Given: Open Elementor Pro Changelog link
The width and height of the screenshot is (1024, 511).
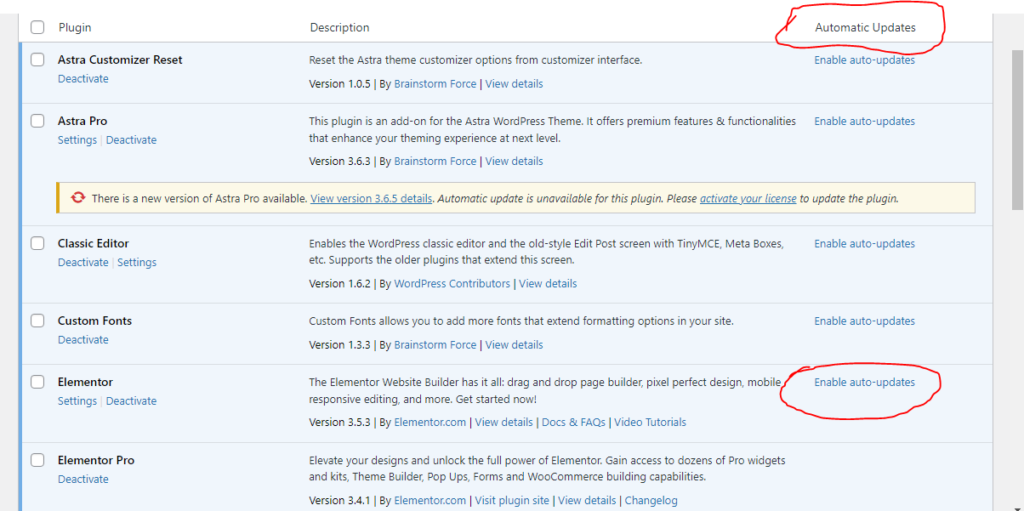Looking at the screenshot, I should pos(651,501).
